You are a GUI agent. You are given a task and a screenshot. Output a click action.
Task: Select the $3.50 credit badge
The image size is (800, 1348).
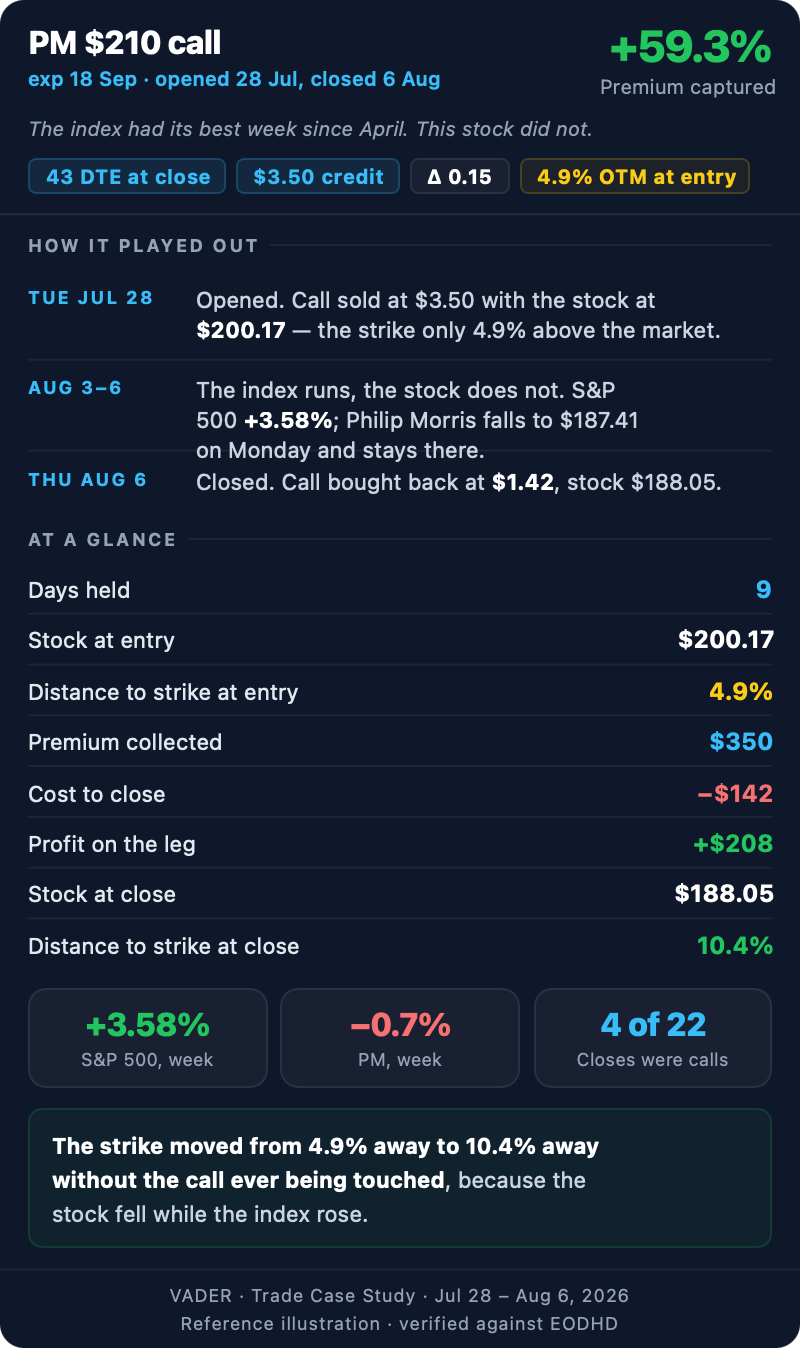click(318, 177)
